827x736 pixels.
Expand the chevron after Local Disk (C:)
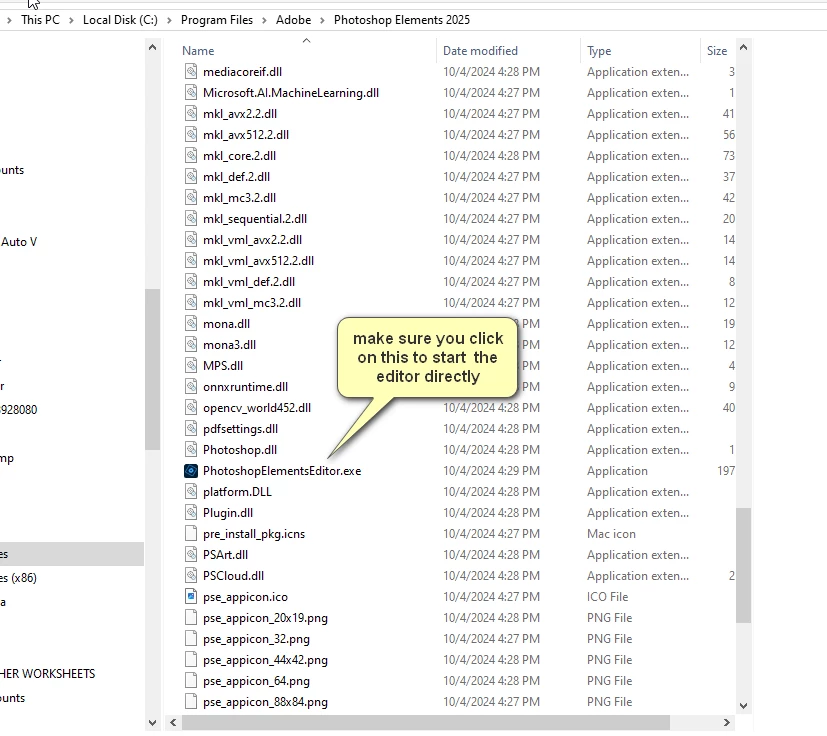[169, 21]
